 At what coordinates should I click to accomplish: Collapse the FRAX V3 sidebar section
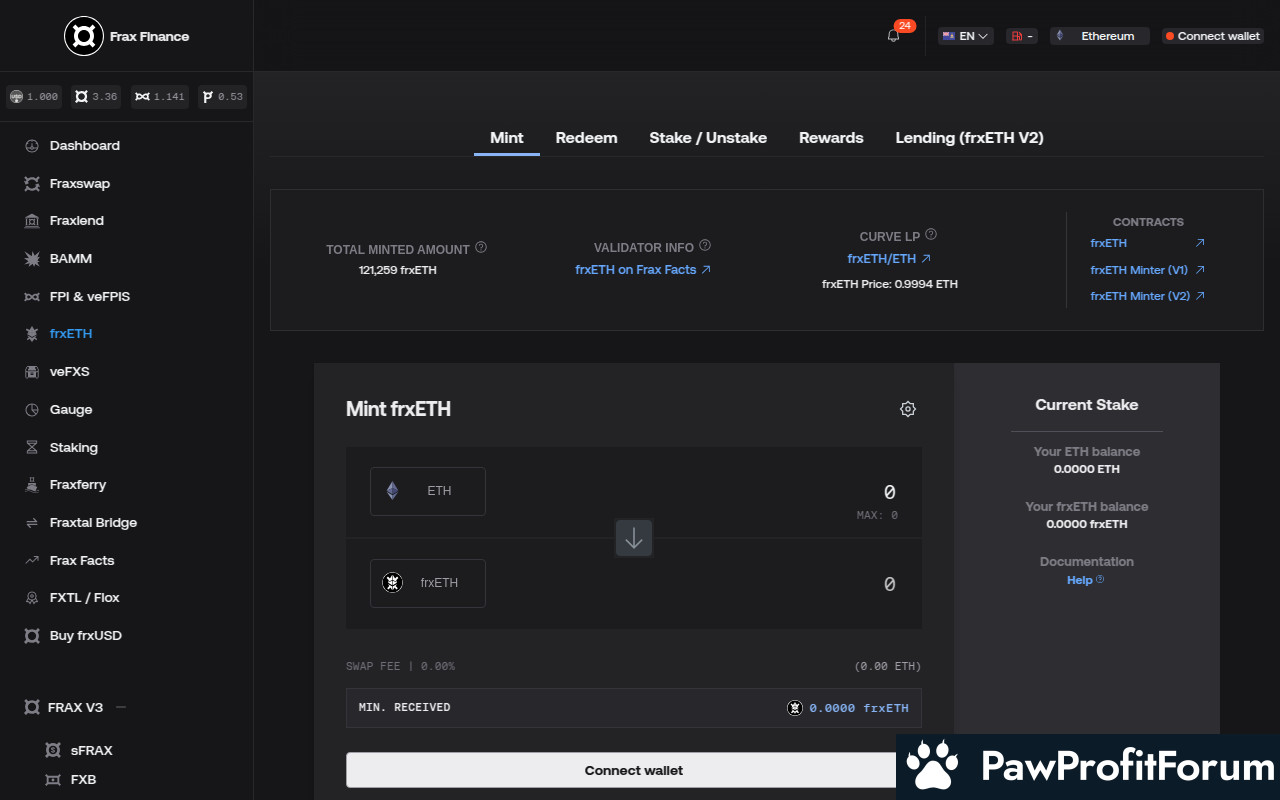click(121, 707)
